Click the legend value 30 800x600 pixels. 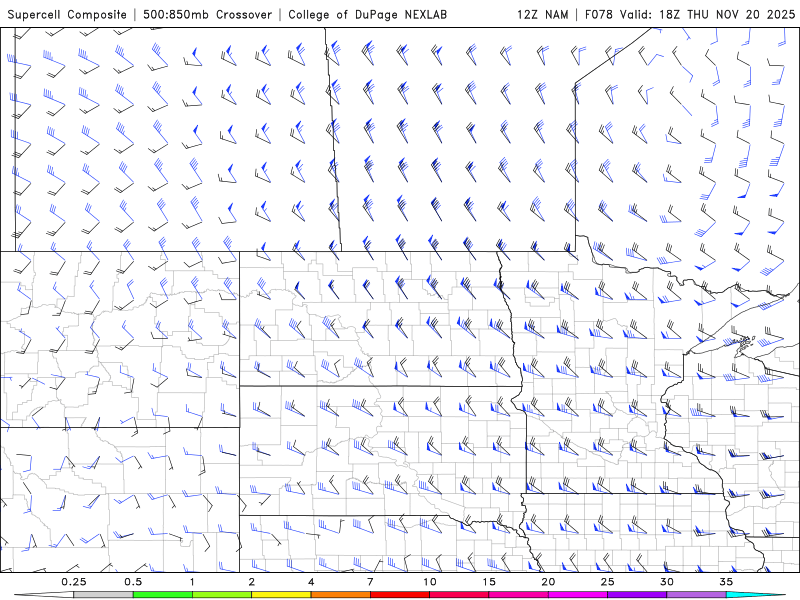pyautogui.click(x=667, y=582)
